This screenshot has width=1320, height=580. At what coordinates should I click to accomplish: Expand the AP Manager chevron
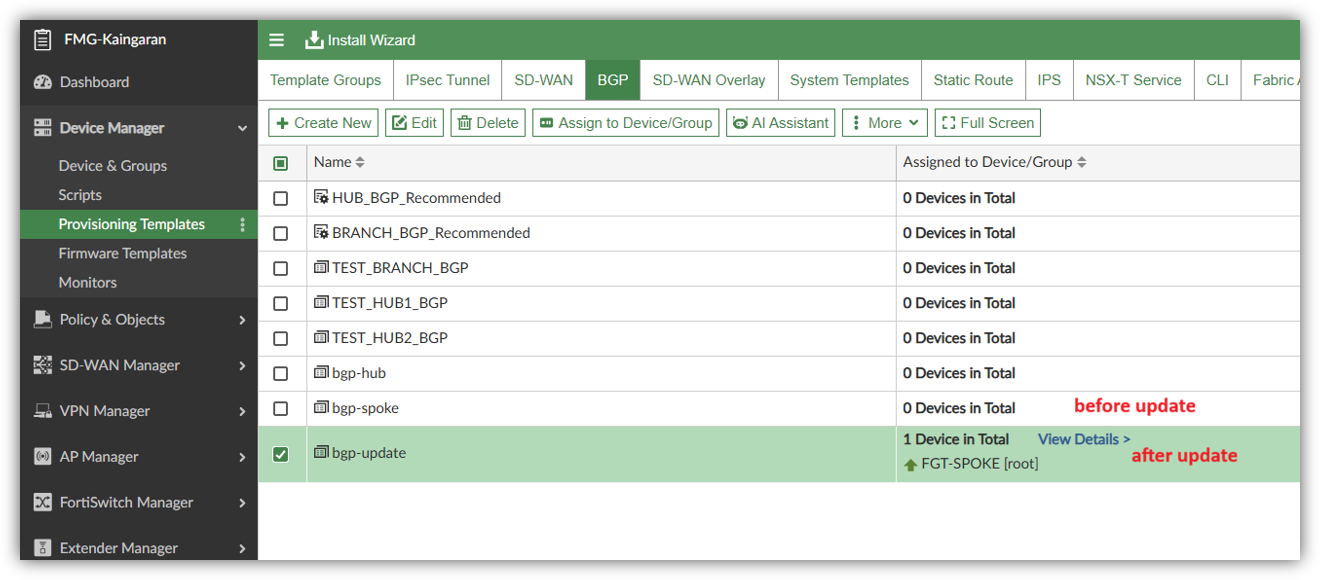tap(242, 457)
